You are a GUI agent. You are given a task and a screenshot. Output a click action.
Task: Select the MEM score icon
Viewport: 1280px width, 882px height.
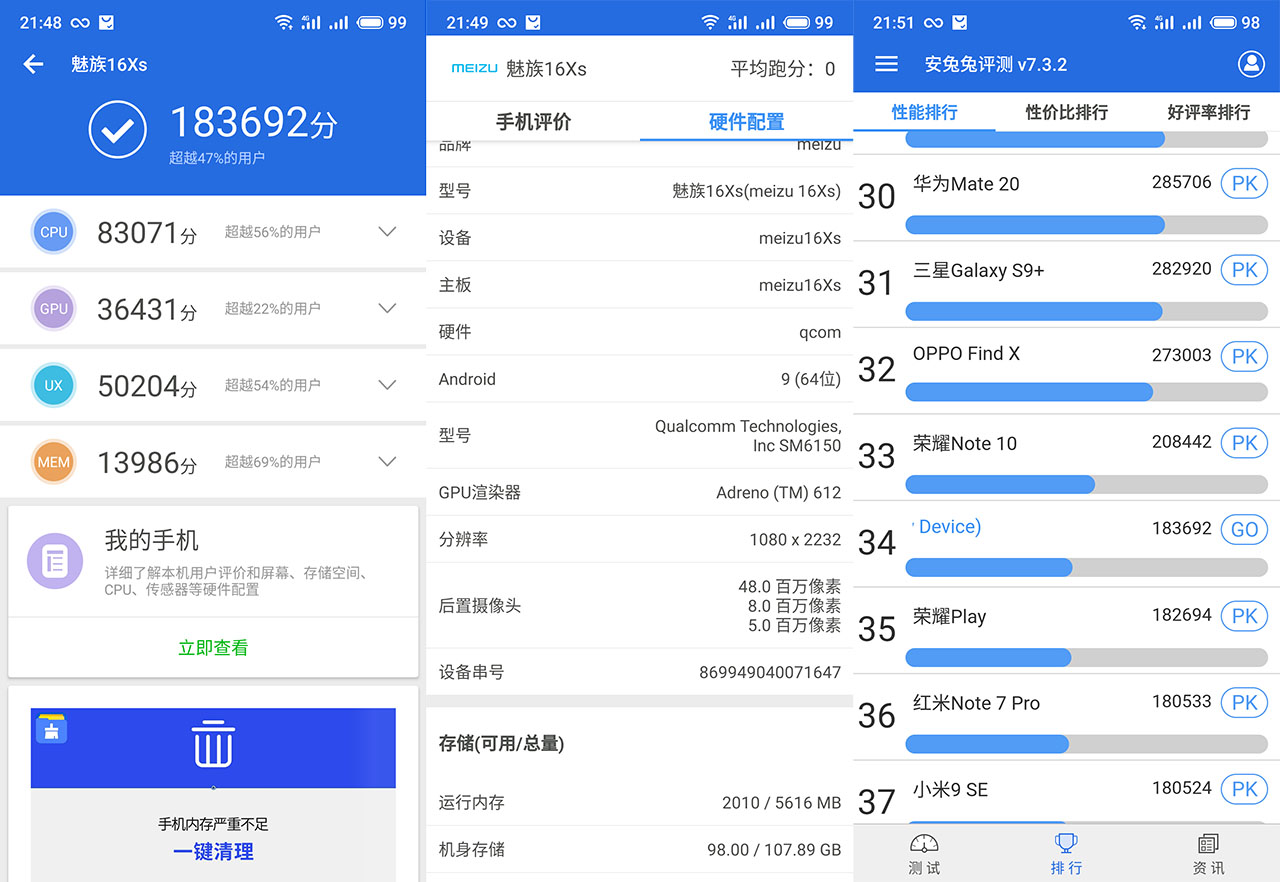[53, 461]
